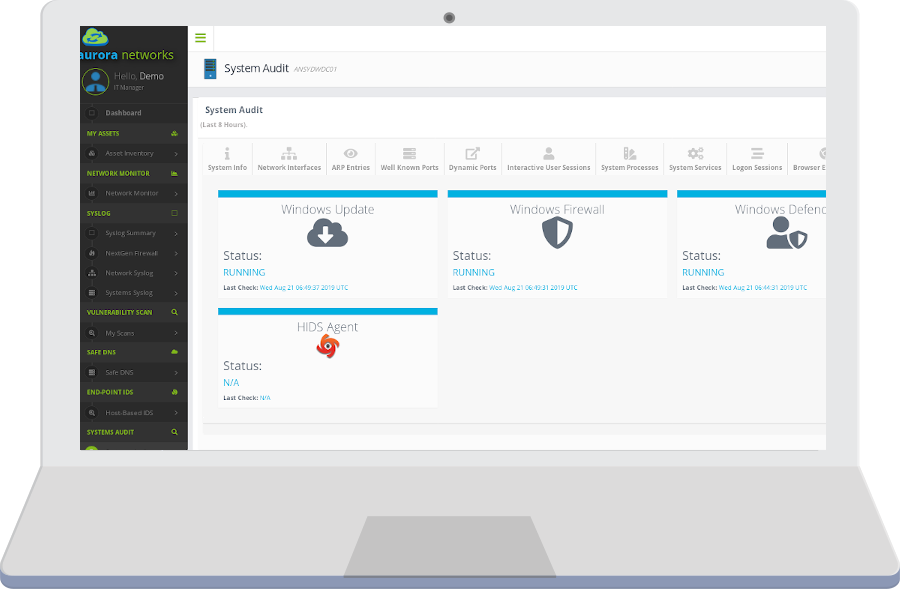
Task: Open Systems Syslog sidebar item
Action: 134,293
